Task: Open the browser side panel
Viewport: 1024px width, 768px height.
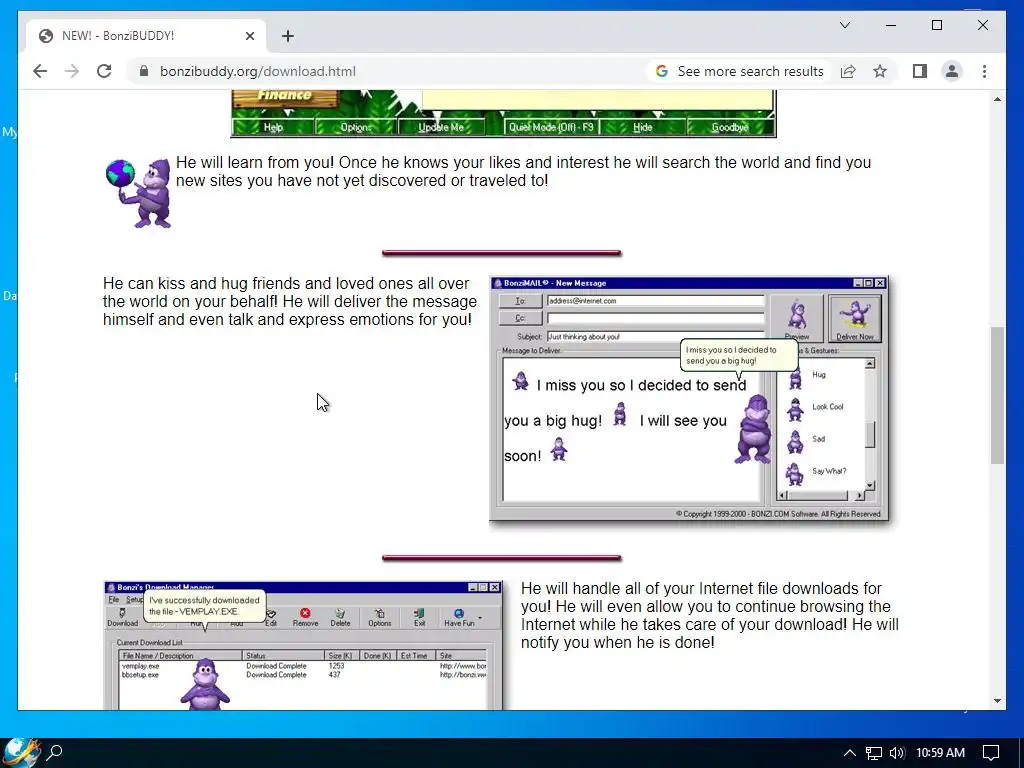Action: pyautogui.click(x=920, y=71)
